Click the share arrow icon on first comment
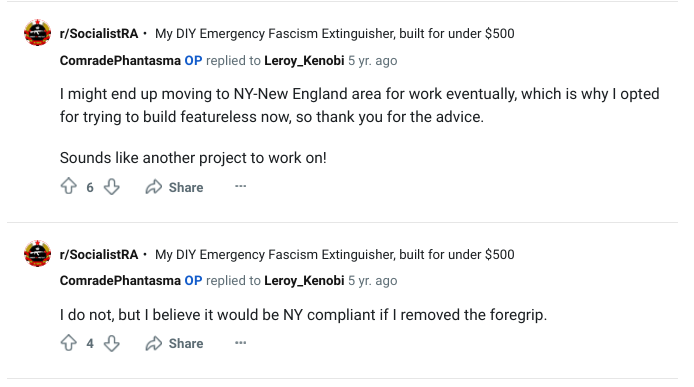This screenshot has height=387, width=694. pyautogui.click(x=154, y=187)
